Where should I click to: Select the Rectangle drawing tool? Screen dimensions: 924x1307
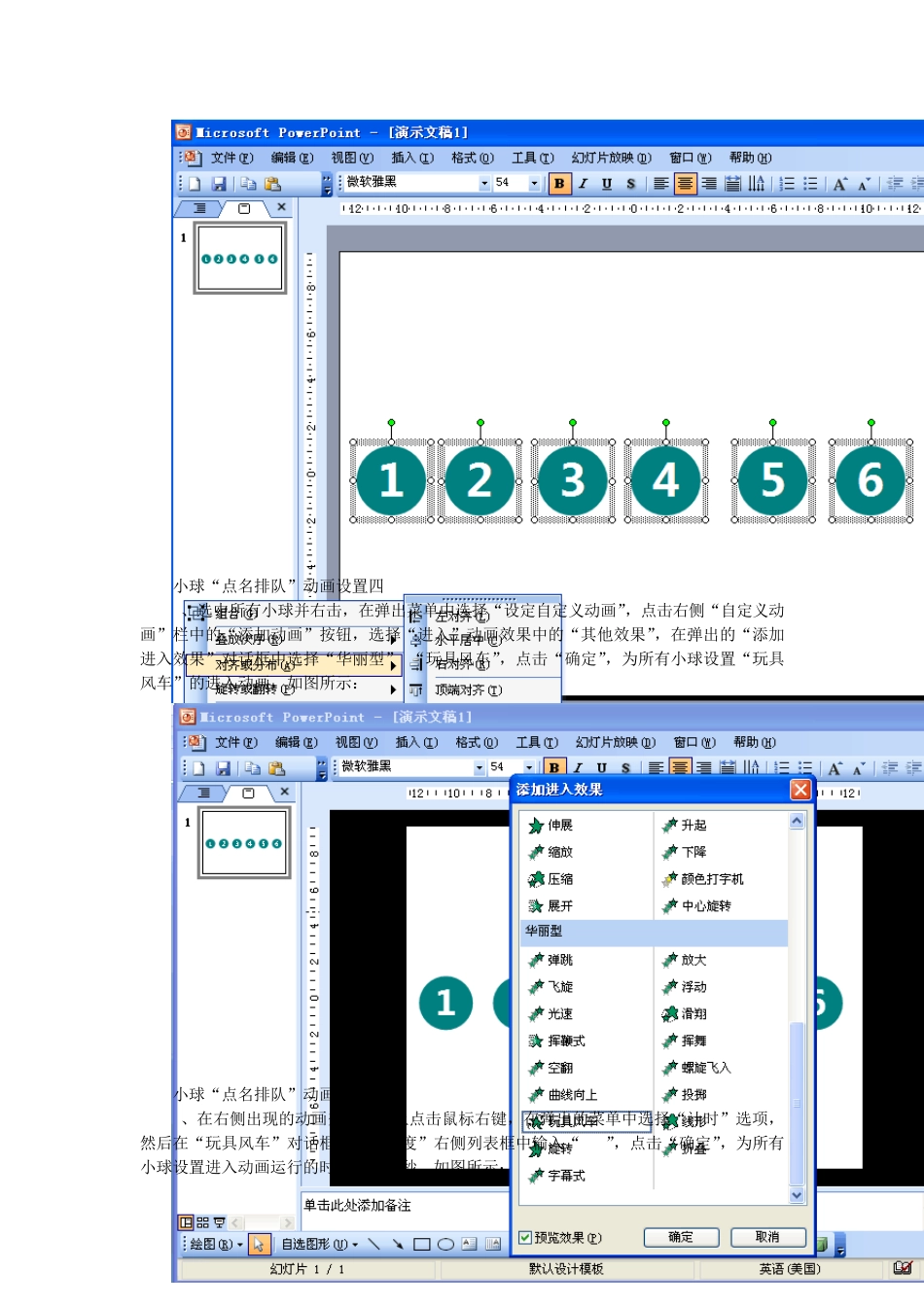pyautogui.click(x=422, y=1244)
